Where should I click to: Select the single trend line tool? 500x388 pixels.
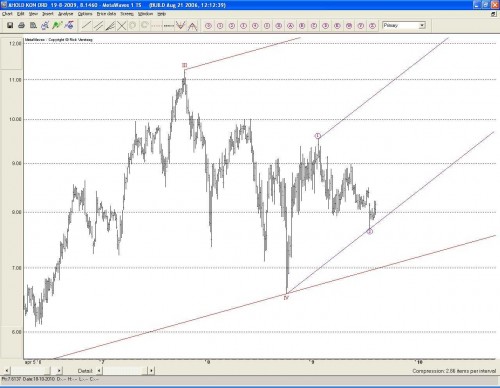86,25
